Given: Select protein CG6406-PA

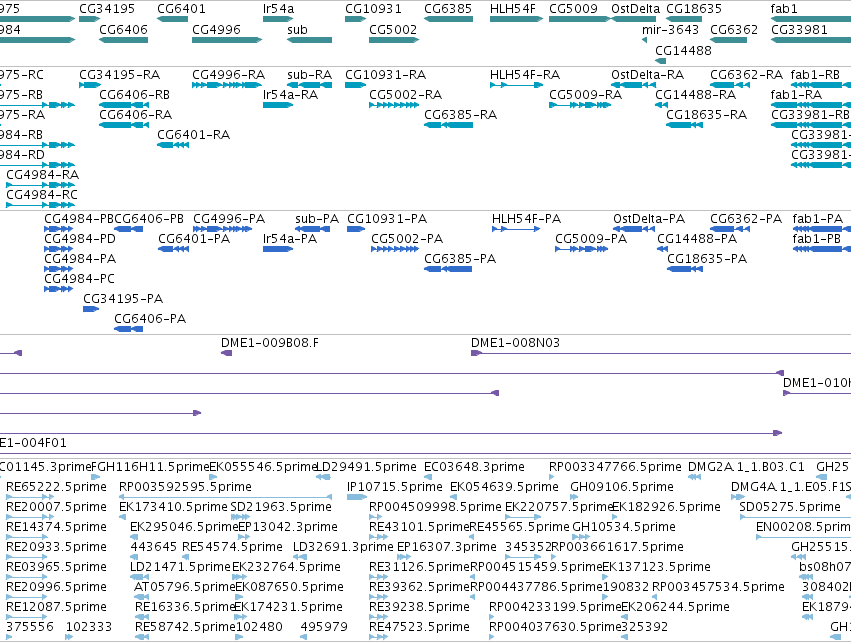Looking at the screenshot, I should coord(128,329).
